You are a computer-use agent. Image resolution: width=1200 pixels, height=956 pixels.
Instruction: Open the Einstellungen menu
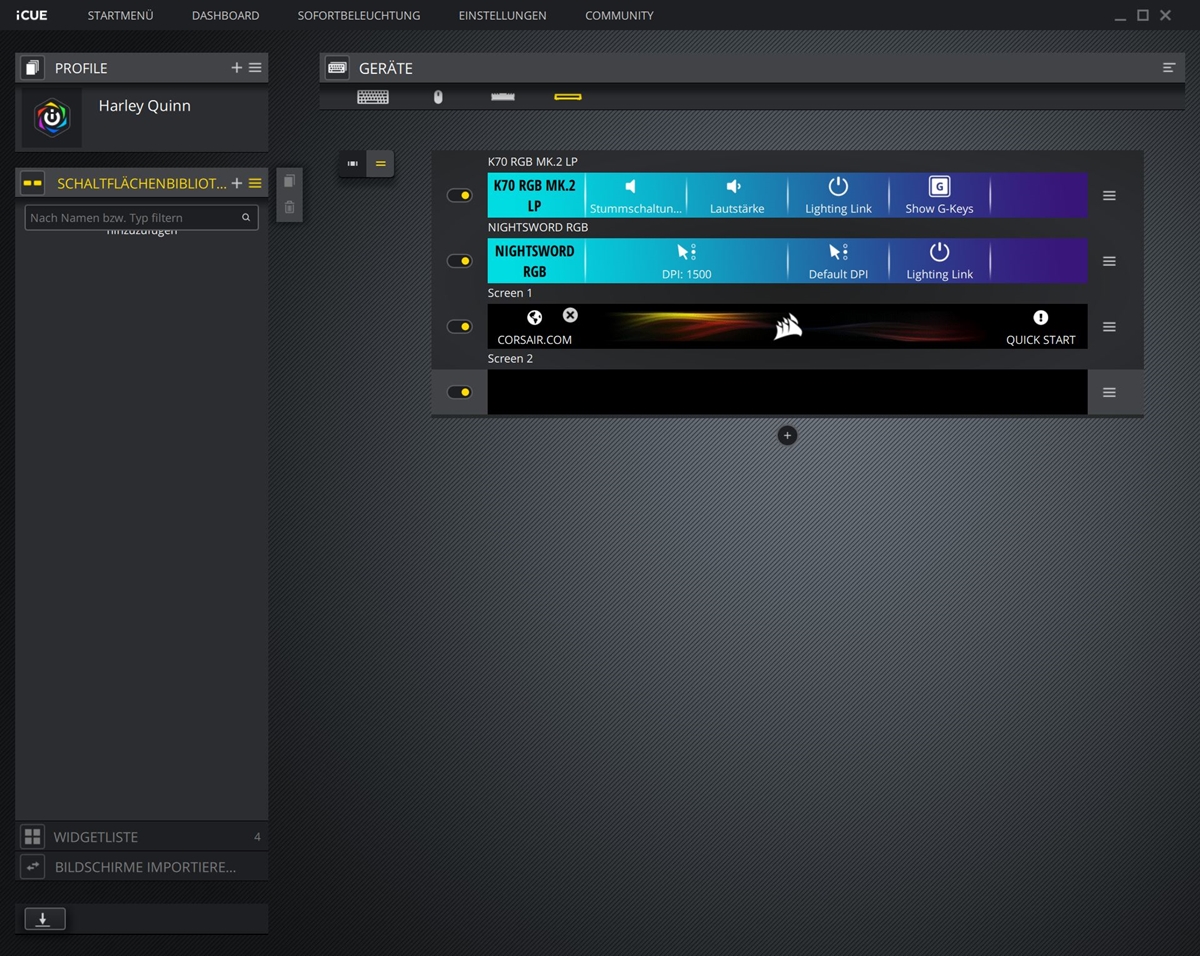pyautogui.click(x=502, y=15)
